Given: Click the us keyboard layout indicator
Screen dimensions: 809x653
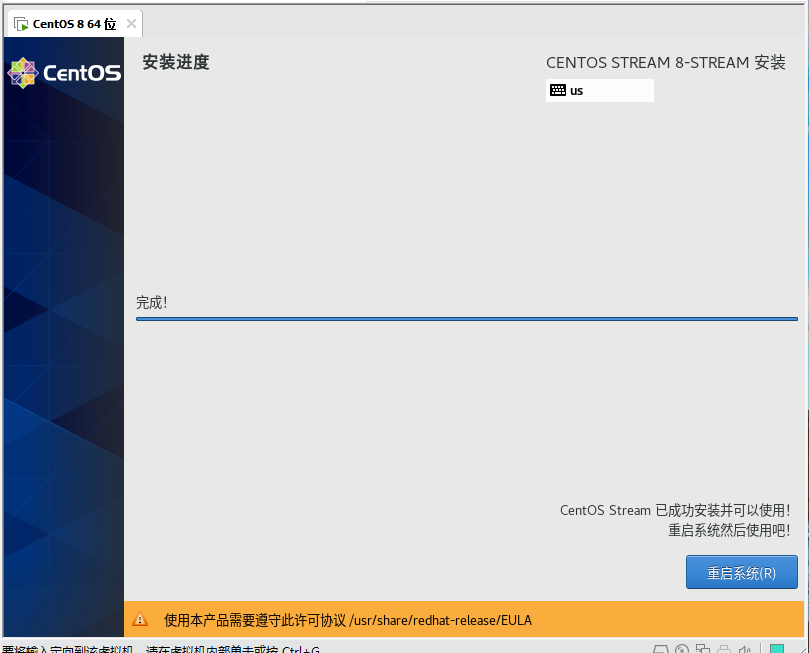Looking at the screenshot, I should click(x=599, y=90).
